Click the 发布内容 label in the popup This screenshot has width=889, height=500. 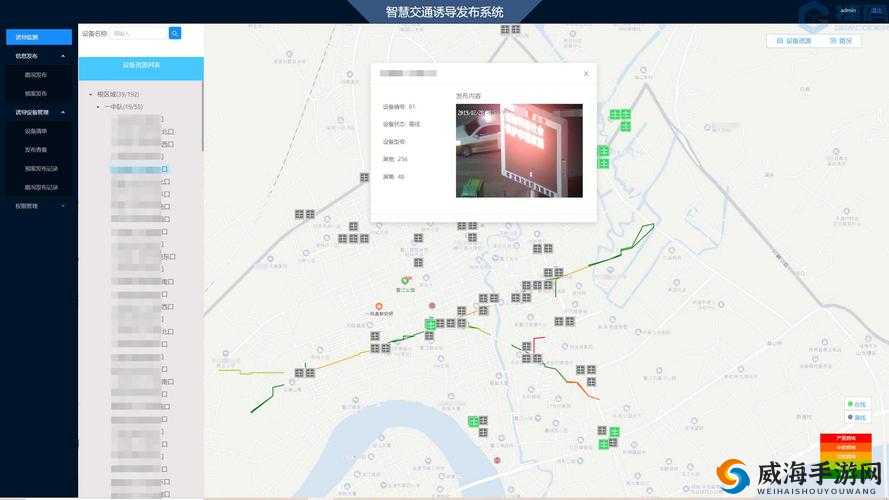[x=468, y=96]
